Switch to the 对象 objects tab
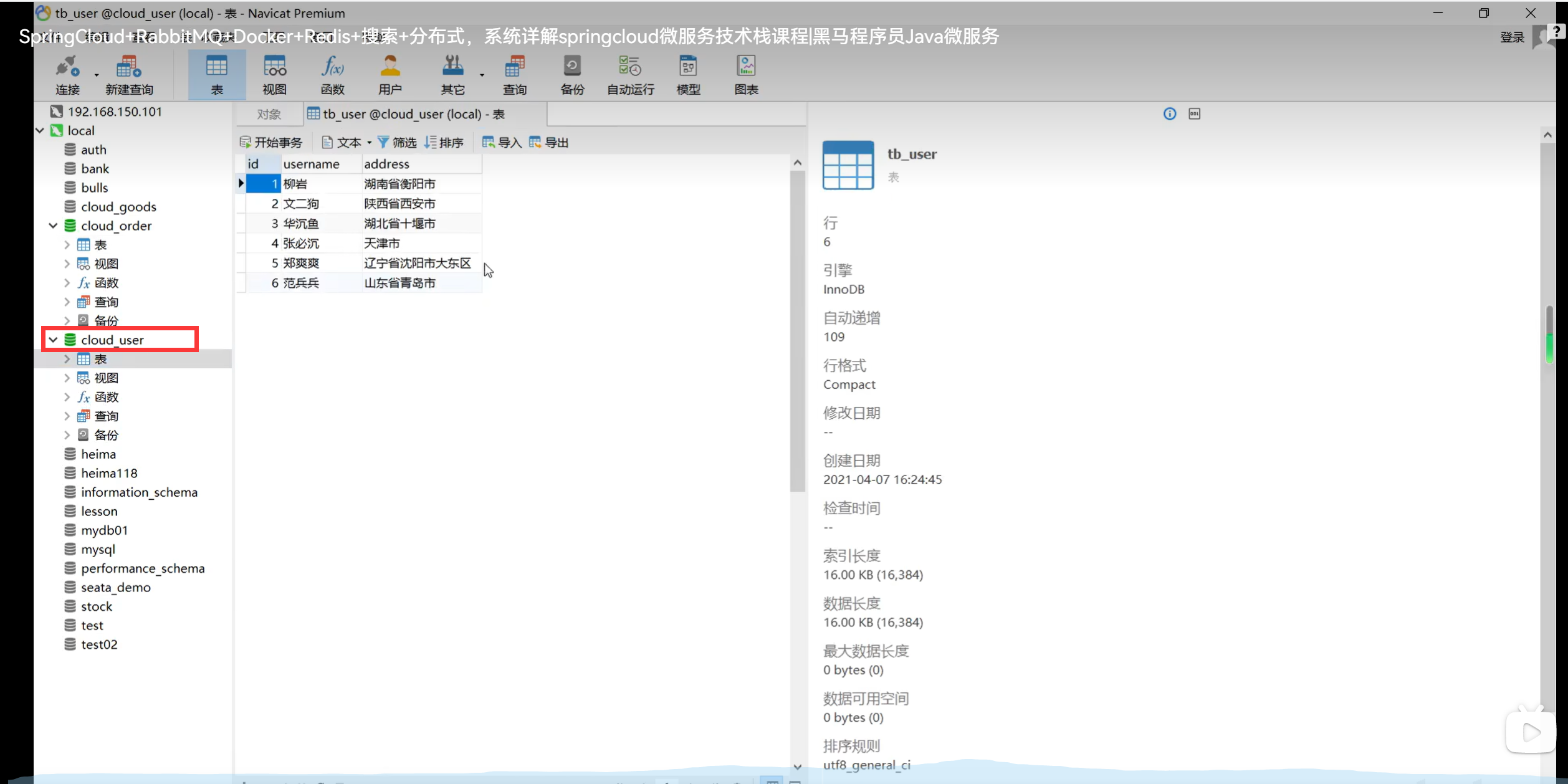The image size is (1568, 784). click(269, 114)
